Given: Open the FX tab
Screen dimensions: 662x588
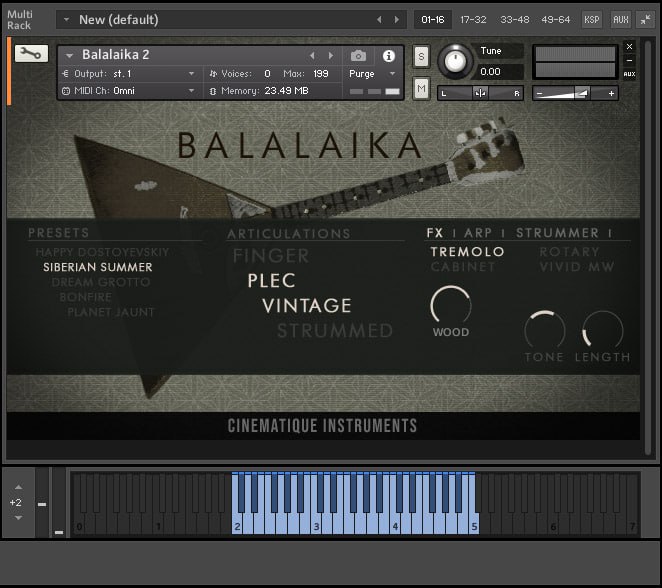Looking at the screenshot, I should (x=434, y=233).
